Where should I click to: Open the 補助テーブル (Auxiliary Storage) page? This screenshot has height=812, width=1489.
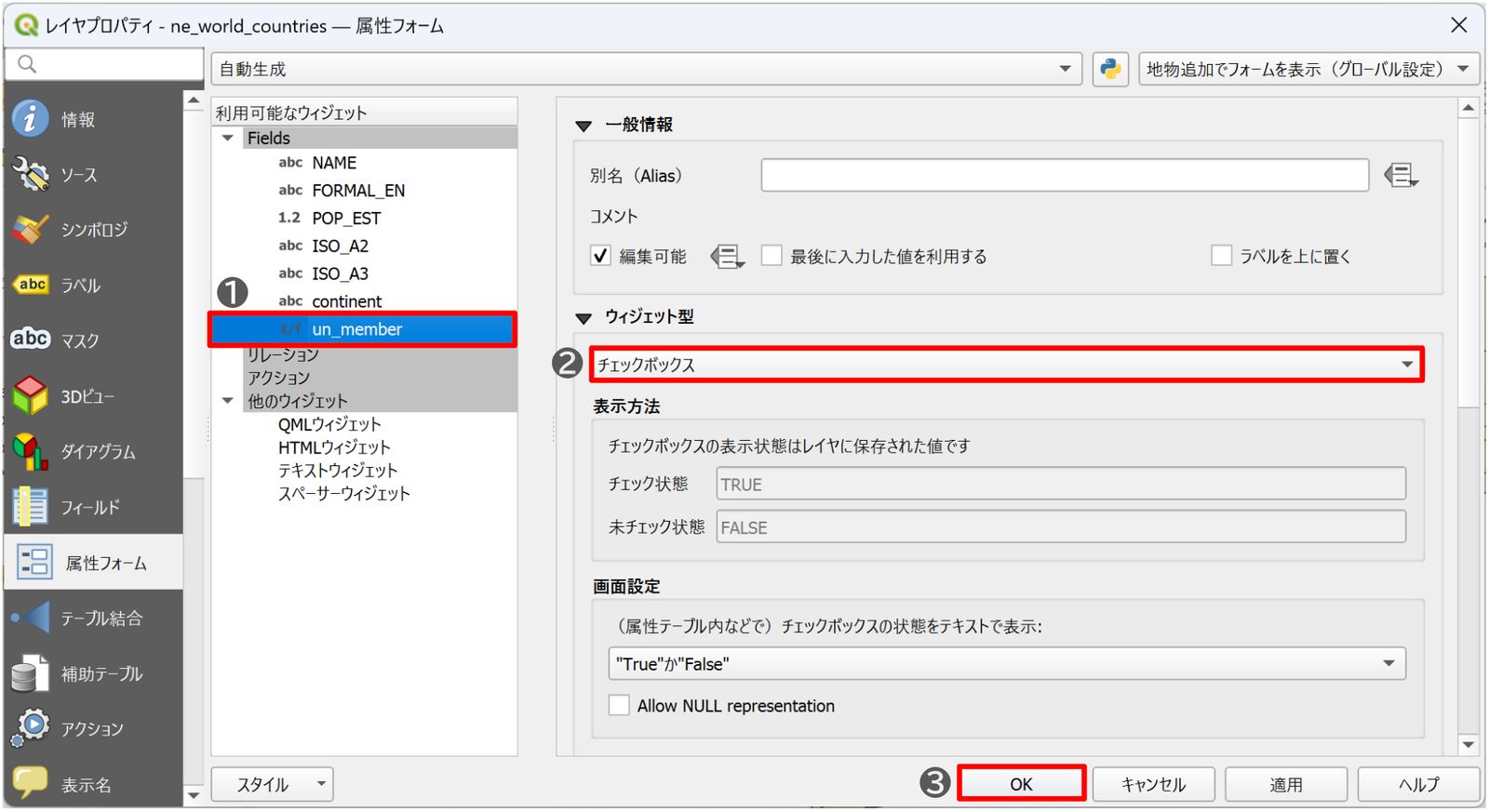click(93, 673)
